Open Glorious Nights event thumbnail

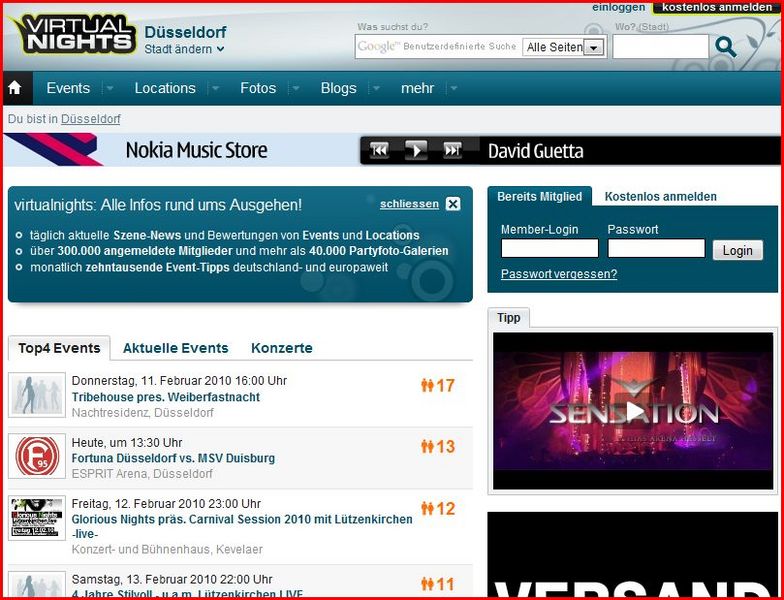(x=37, y=518)
